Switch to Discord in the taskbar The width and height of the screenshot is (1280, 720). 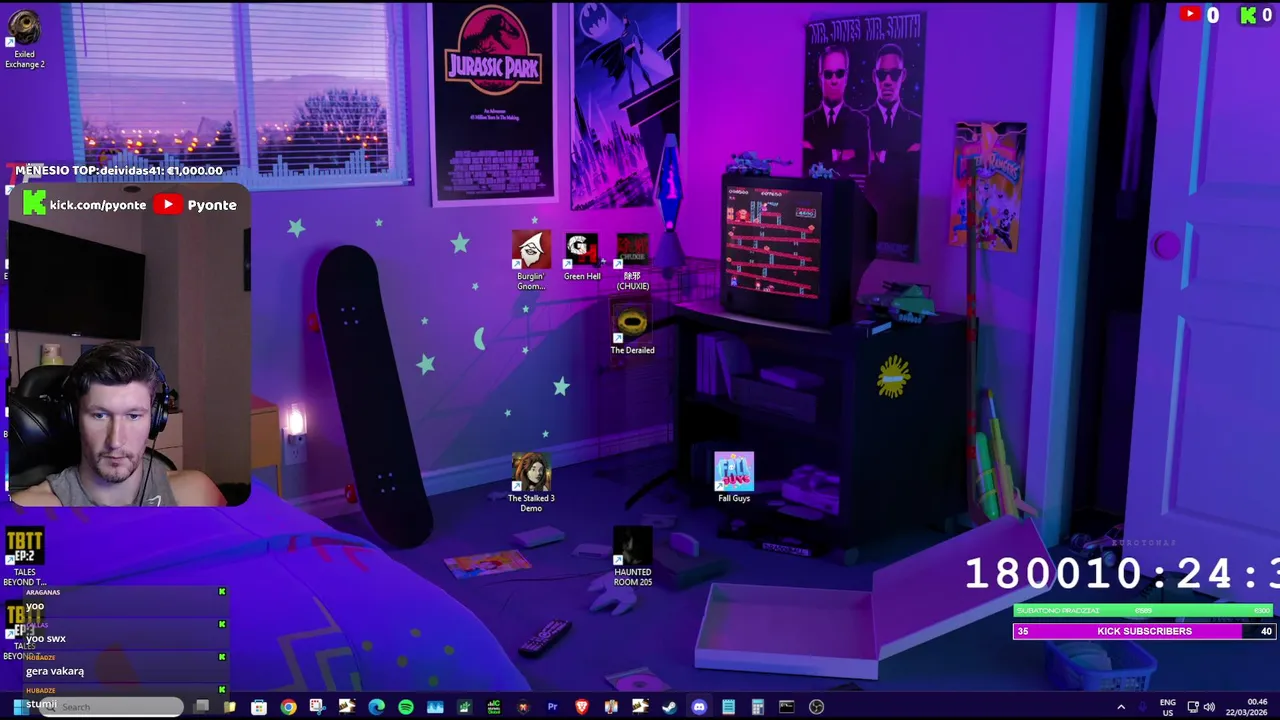(699, 707)
